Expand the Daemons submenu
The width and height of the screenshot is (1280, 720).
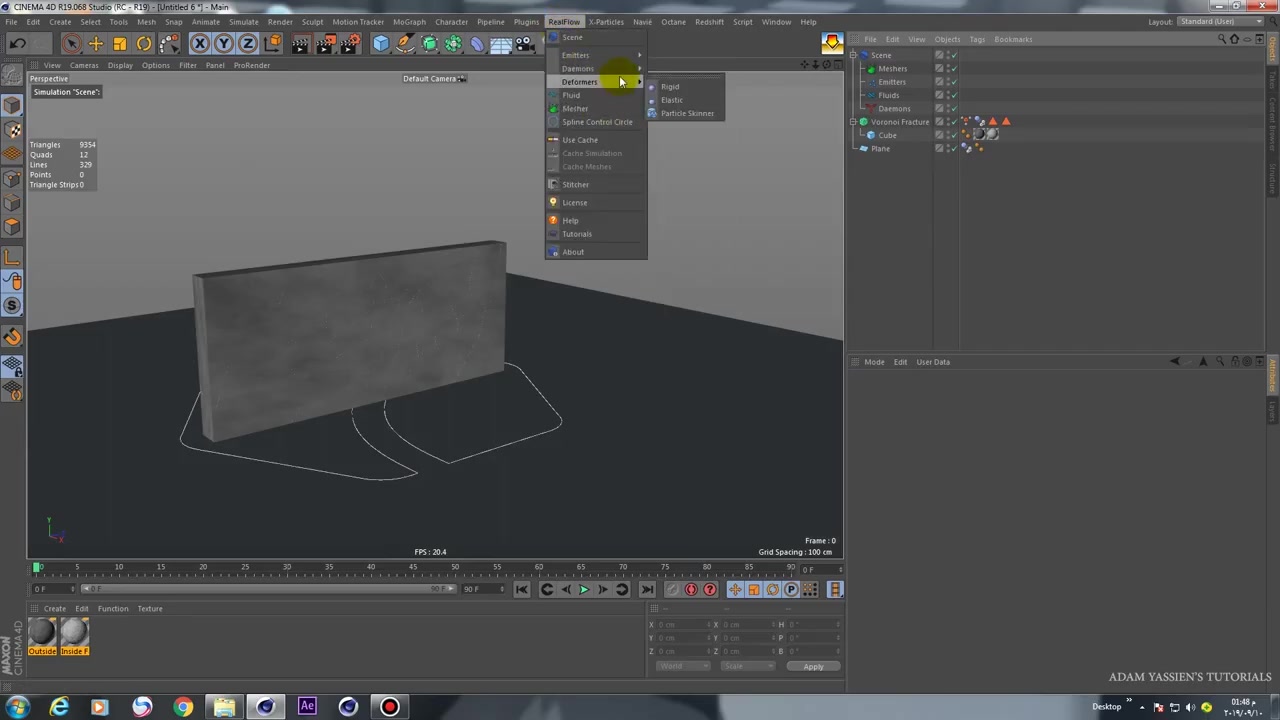point(596,68)
